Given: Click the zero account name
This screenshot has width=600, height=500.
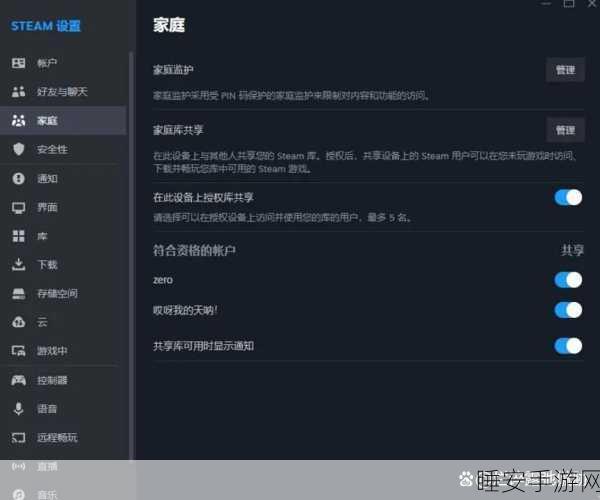Looking at the screenshot, I should click(163, 280).
